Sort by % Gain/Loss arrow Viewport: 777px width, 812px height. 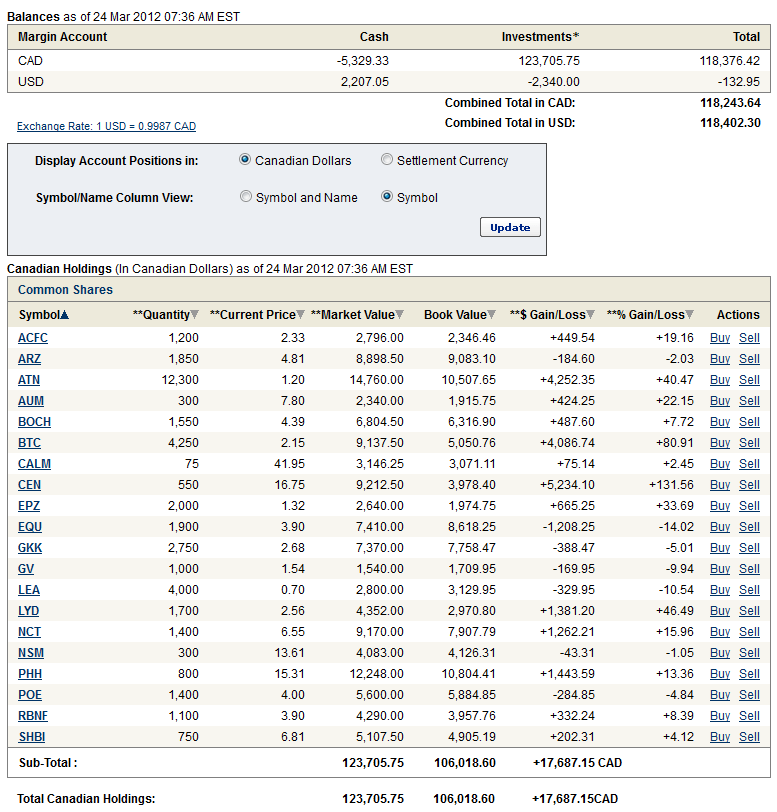coord(690,315)
